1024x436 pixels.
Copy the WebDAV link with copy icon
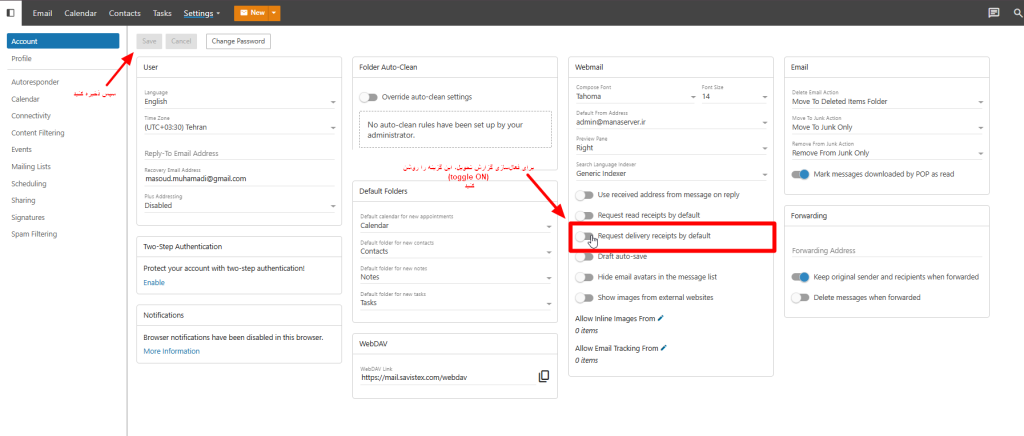click(x=544, y=376)
